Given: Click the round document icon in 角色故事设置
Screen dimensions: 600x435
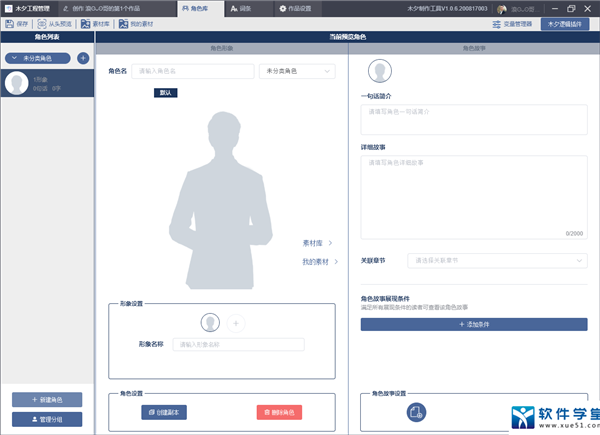Looking at the screenshot, I should tap(416, 412).
